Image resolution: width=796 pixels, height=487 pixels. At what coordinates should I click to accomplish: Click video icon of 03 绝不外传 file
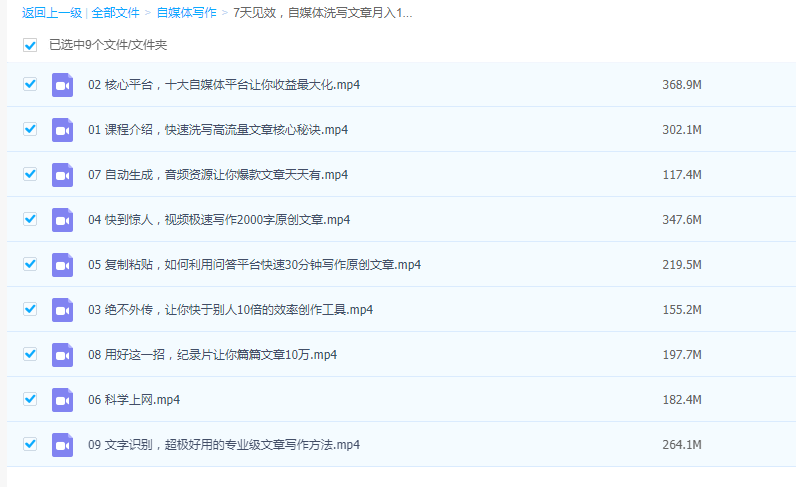[63, 310]
